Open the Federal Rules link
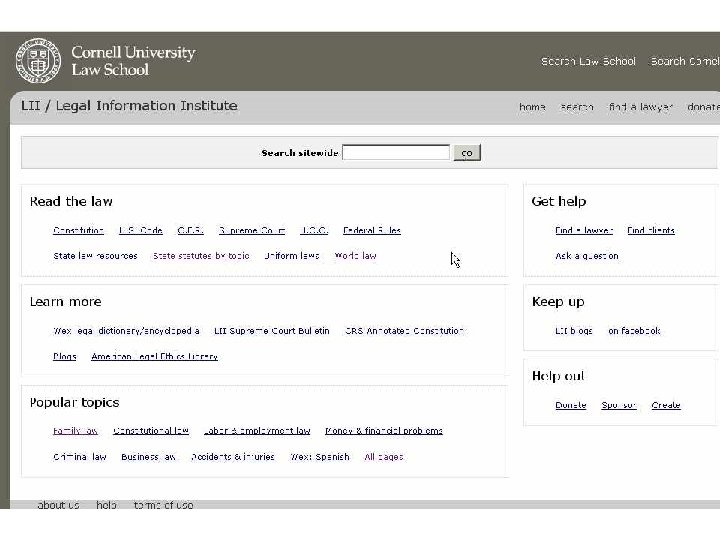Image resolution: width=720 pixels, height=540 pixels. [372, 230]
